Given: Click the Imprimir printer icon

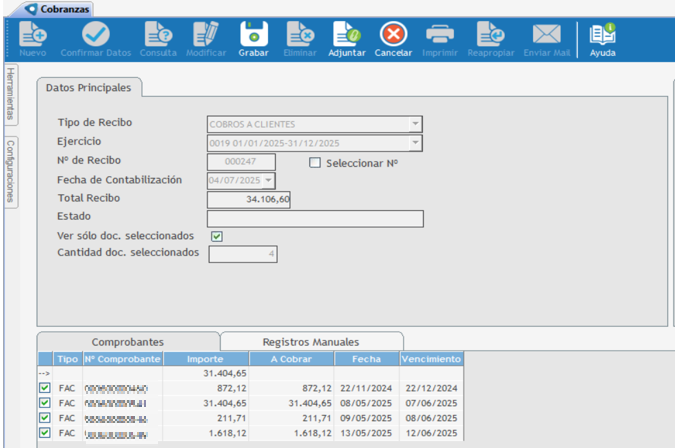Looking at the screenshot, I should click(440, 35).
